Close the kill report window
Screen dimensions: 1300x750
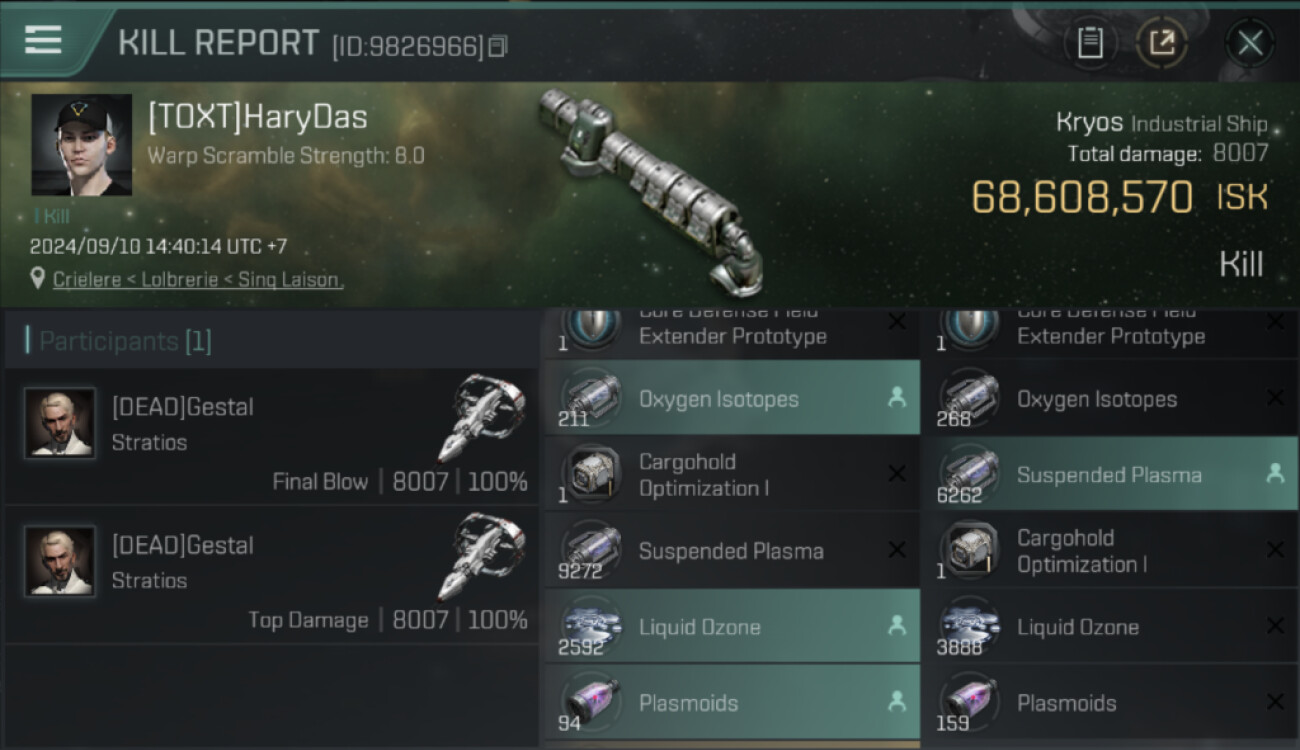click(1250, 43)
